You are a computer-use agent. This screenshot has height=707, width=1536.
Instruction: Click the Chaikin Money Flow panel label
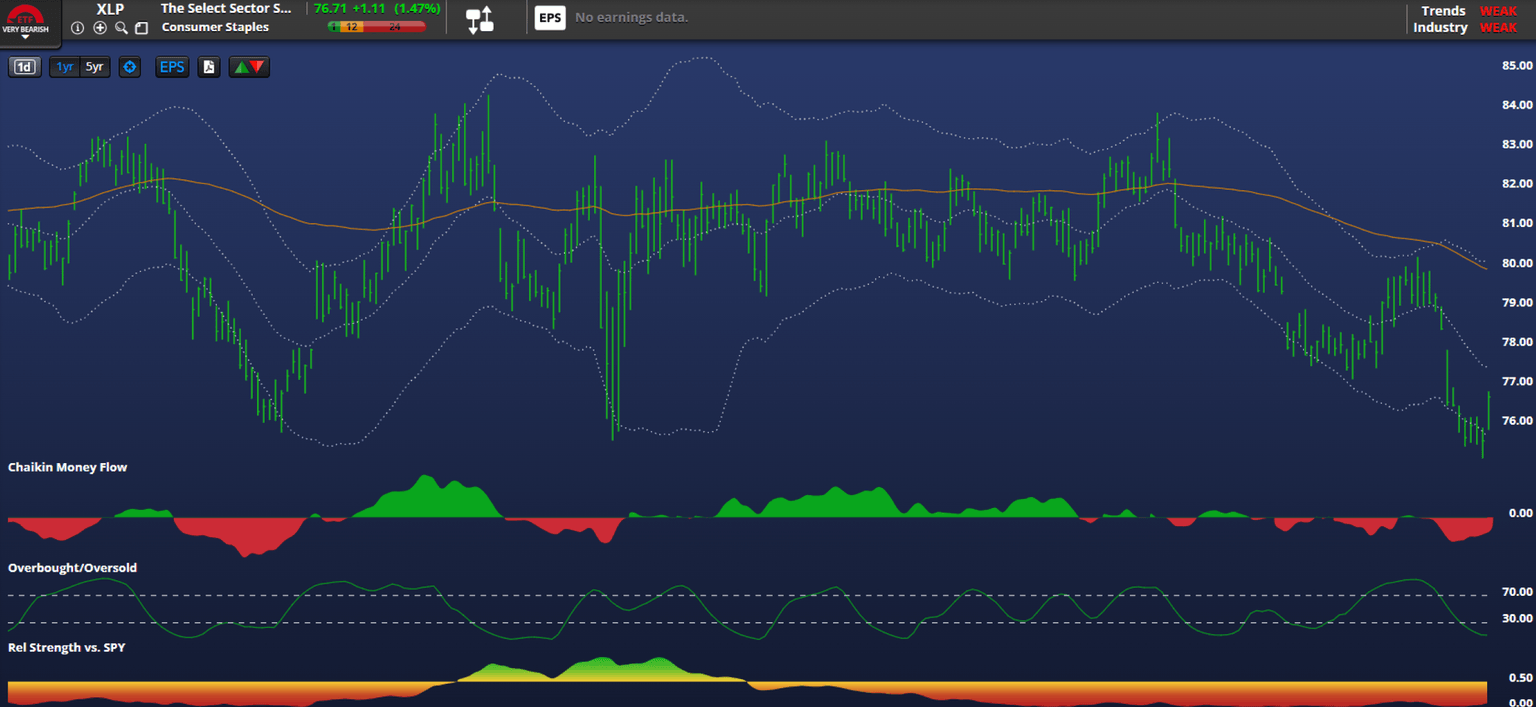(x=68, y=467)
